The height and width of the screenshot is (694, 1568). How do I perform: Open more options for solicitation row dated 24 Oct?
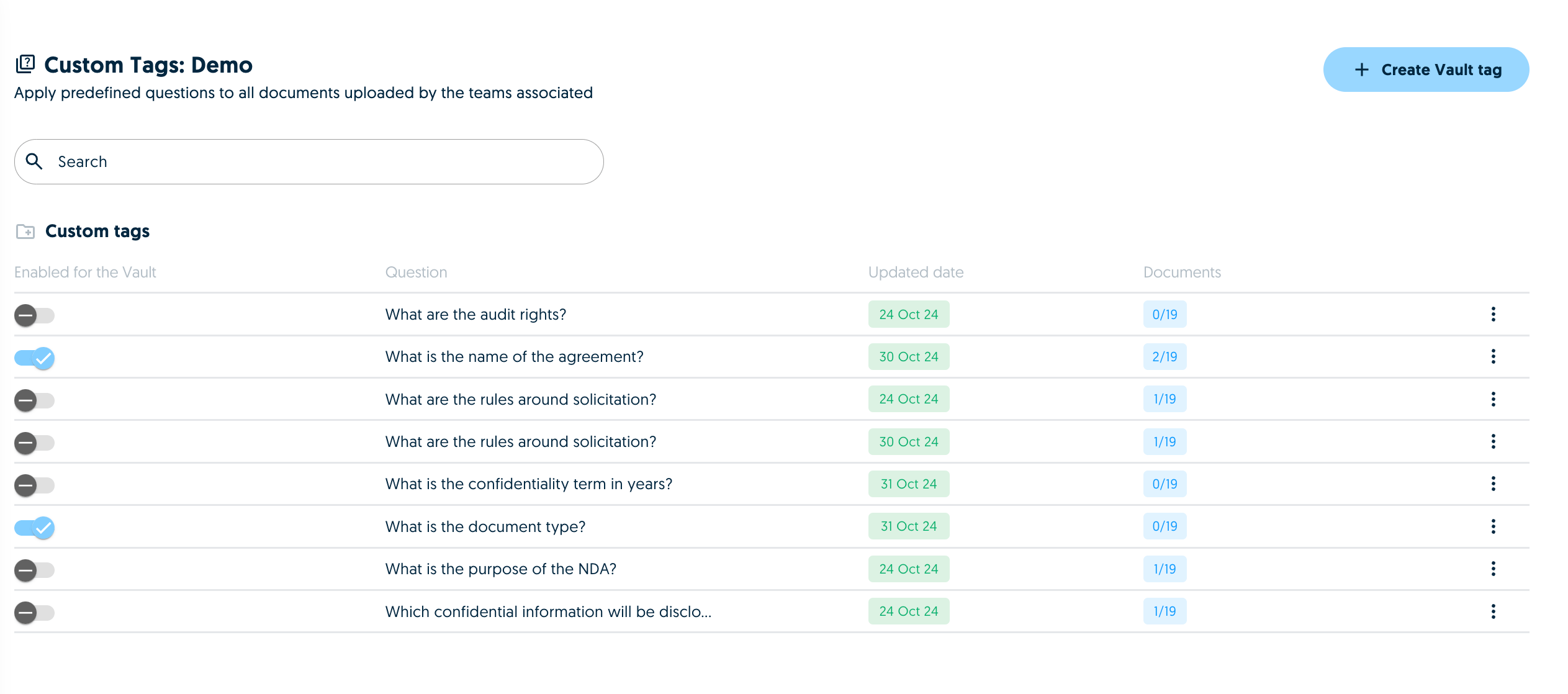point(1493,399)
